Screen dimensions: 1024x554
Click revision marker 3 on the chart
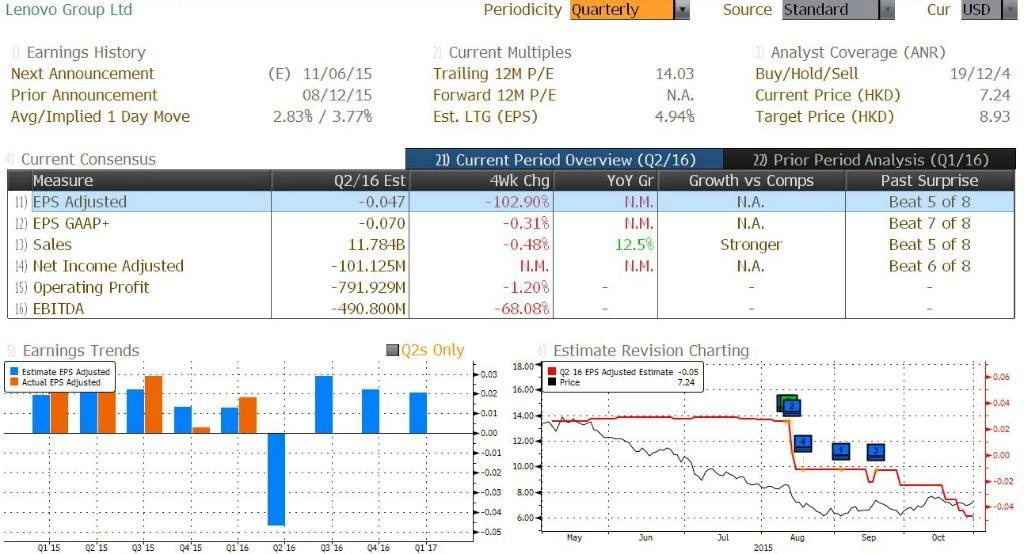point(875,451)
